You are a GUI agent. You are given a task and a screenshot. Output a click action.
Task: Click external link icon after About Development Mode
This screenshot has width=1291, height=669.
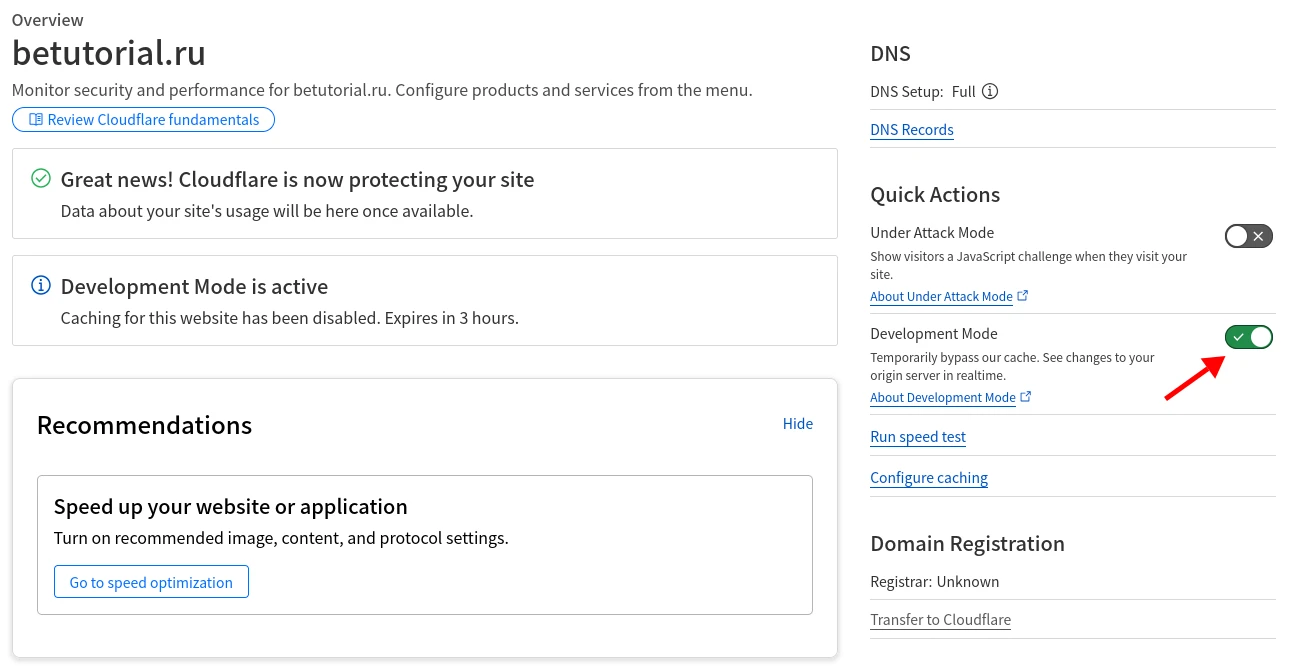[x=1026, y=397]
